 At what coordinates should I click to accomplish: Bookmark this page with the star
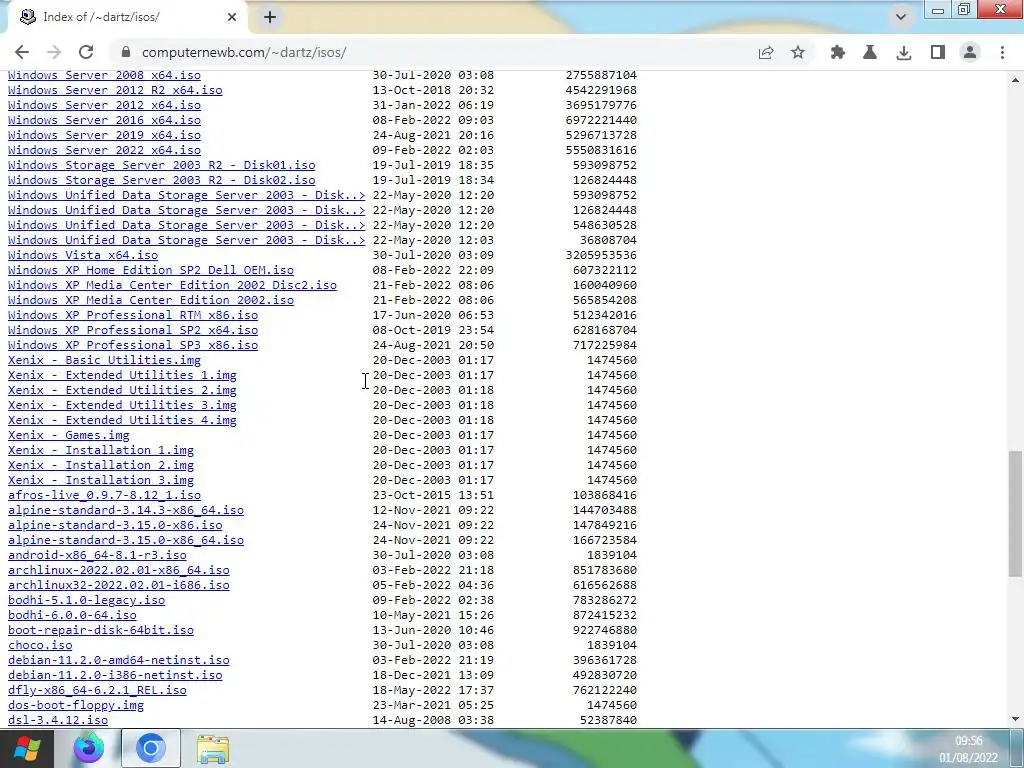coord(798,52)
